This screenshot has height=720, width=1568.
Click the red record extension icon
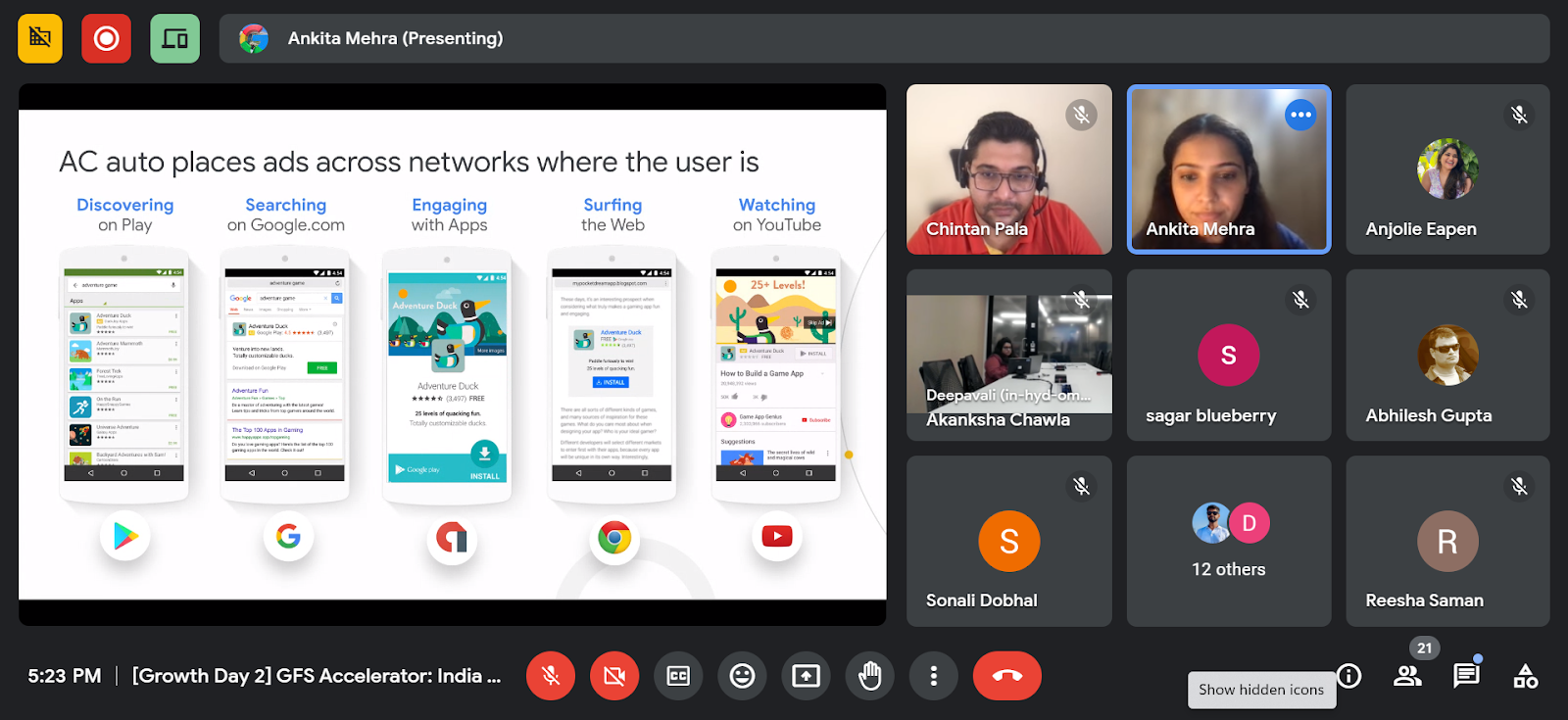pyautogui.click(x=106, y=38)
